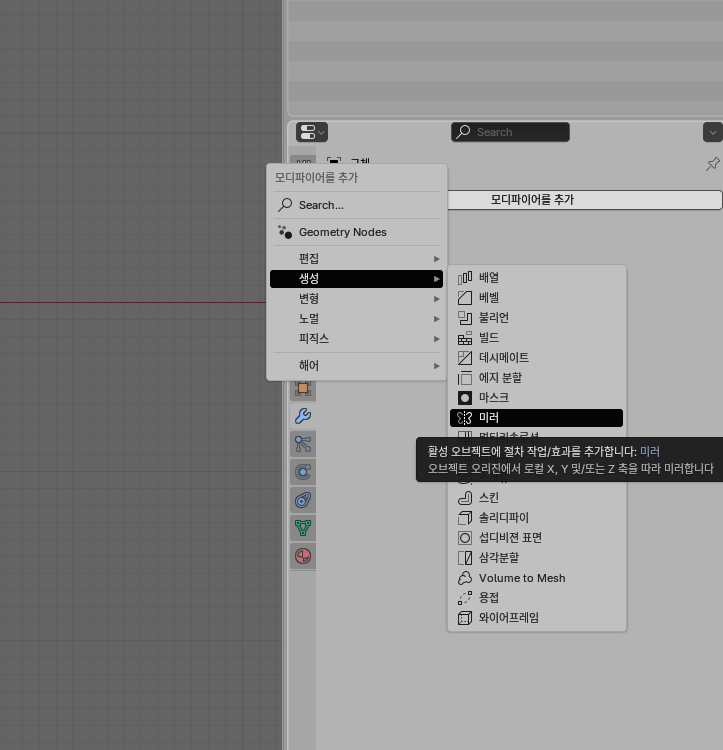Open the properties options dropdown arrow

[x=712, y=132]
